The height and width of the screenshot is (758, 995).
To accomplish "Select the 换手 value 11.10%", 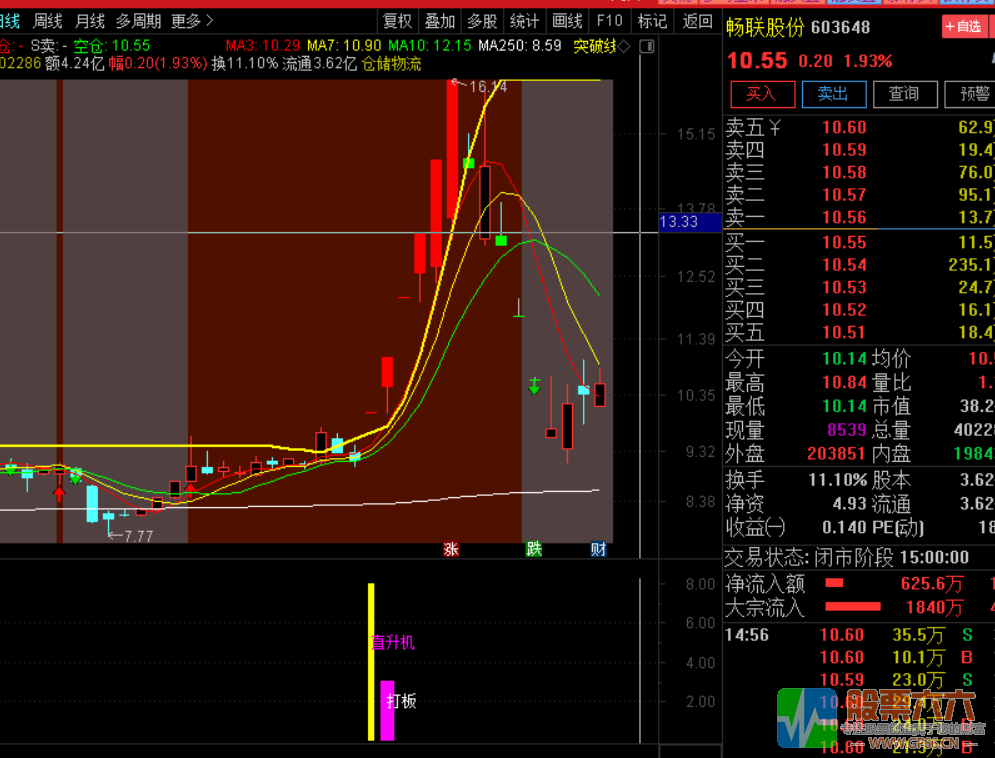I will [838, 480].
